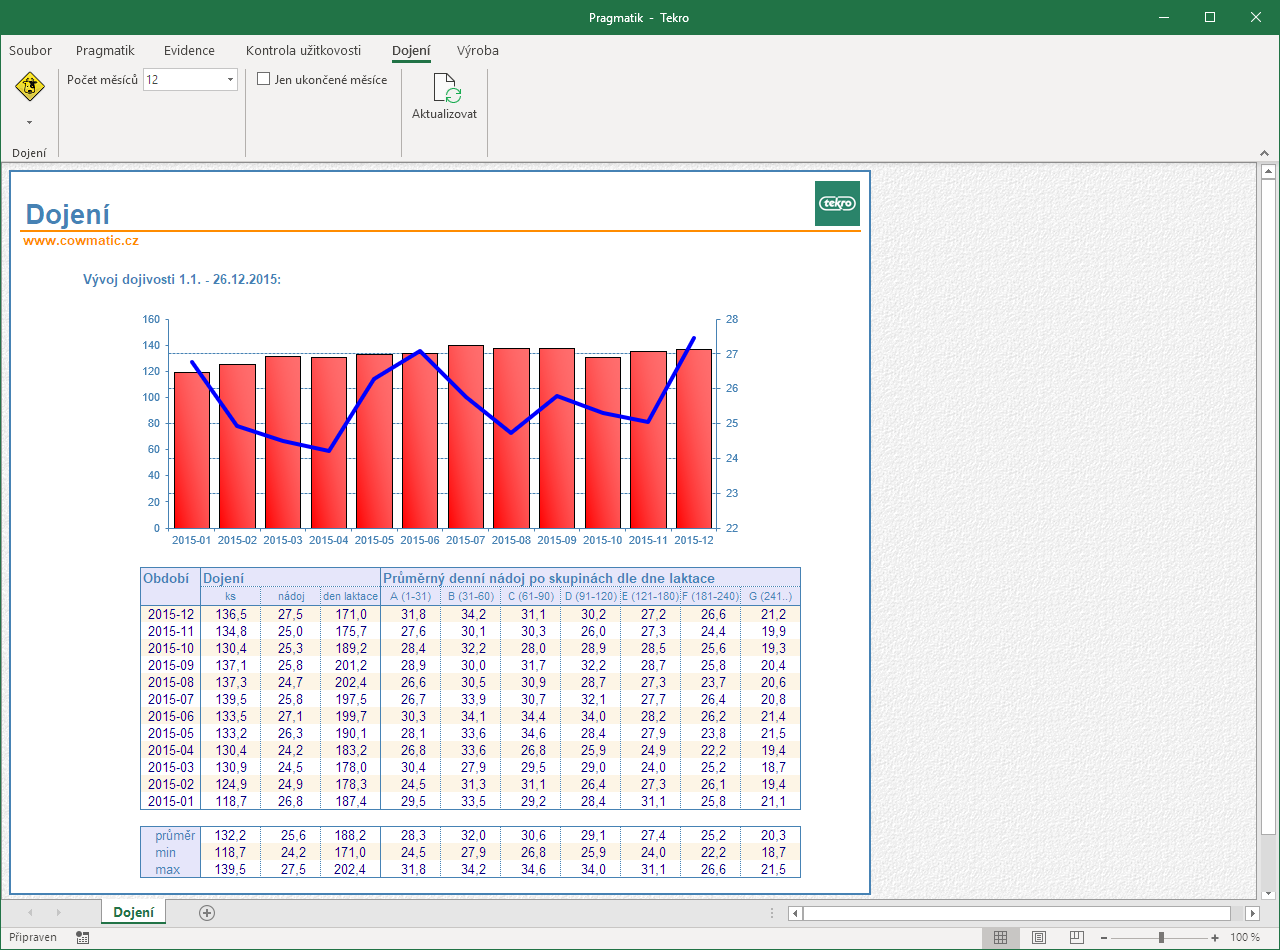Click the vertical scrollbar up arrow
The image size is (1280, 950).
pos(1268,173)
